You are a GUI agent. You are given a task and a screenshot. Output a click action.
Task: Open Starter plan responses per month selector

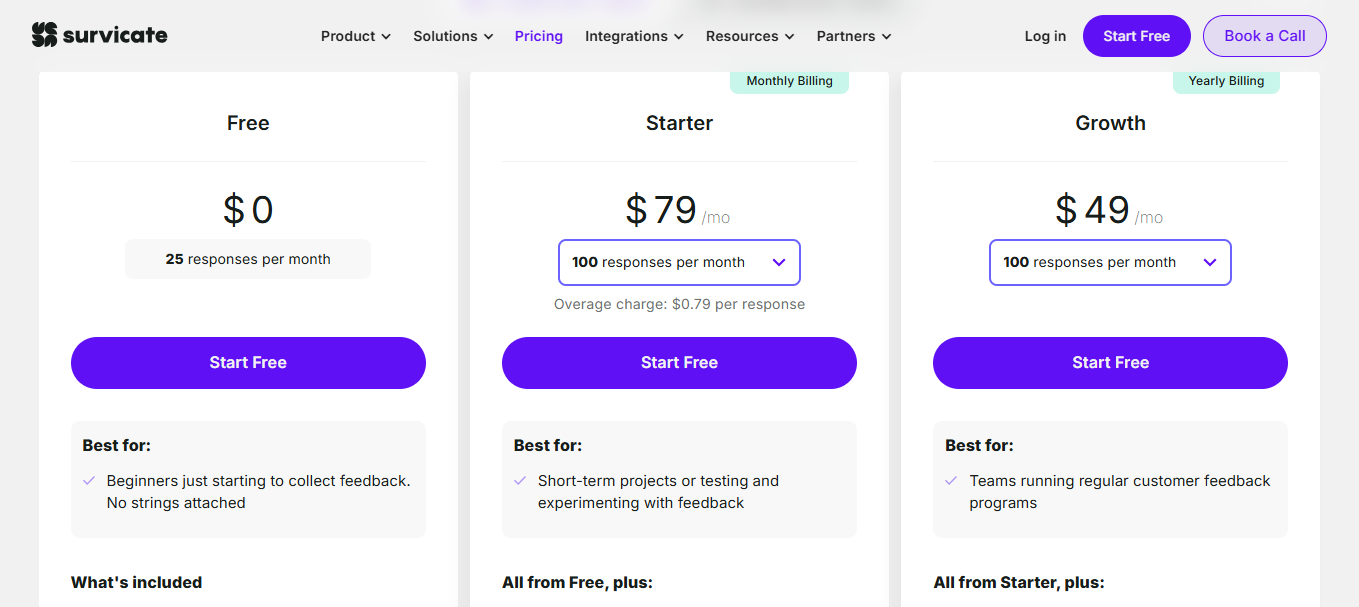point(679,262)
